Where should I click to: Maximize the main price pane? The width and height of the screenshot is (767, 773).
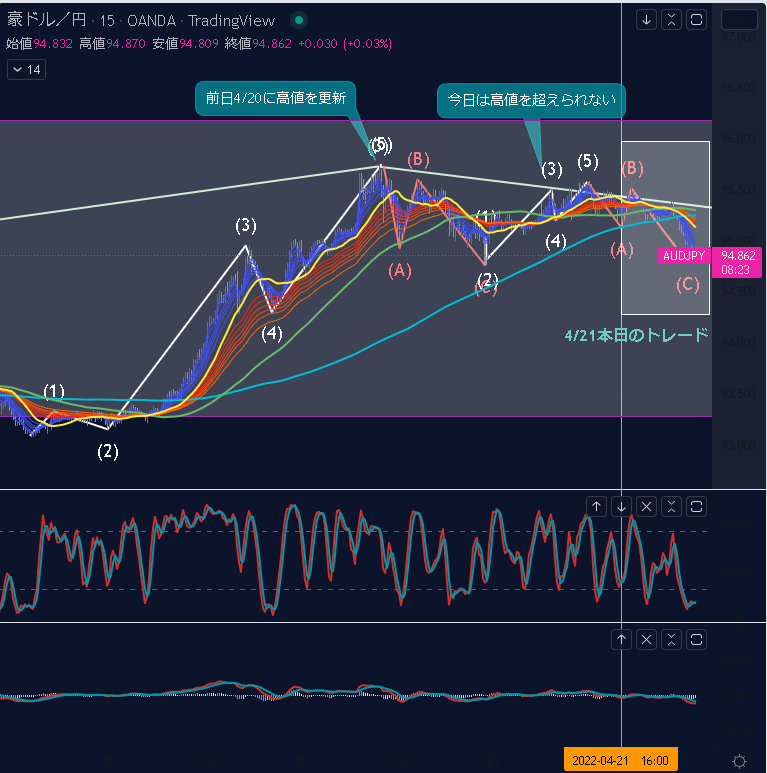tap(697, 20)
